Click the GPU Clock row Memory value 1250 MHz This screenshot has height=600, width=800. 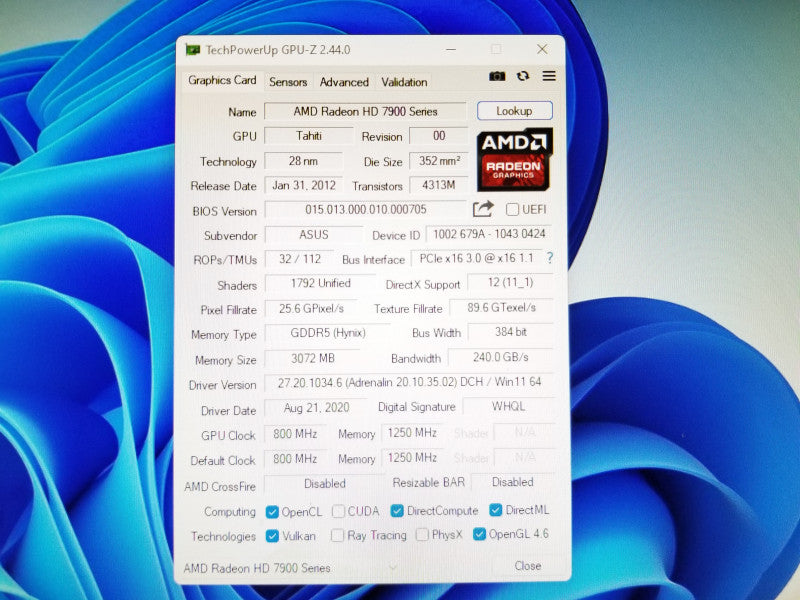412,433
